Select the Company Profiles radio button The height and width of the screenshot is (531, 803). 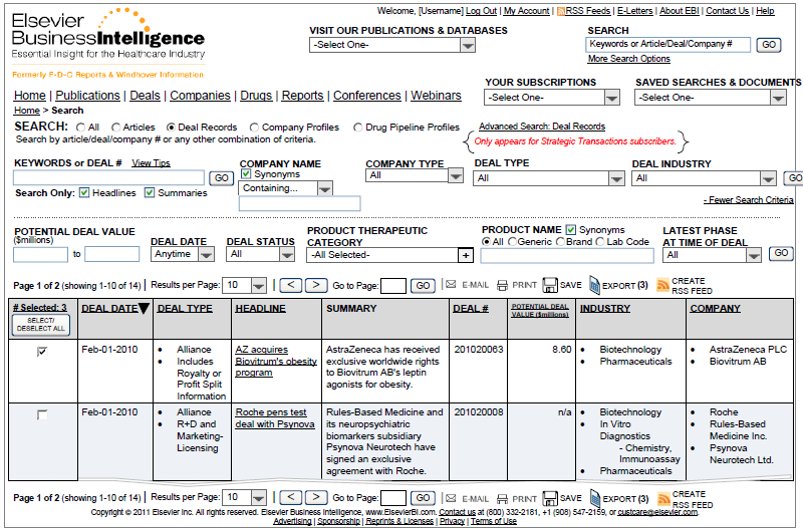[x=254, y=127]
